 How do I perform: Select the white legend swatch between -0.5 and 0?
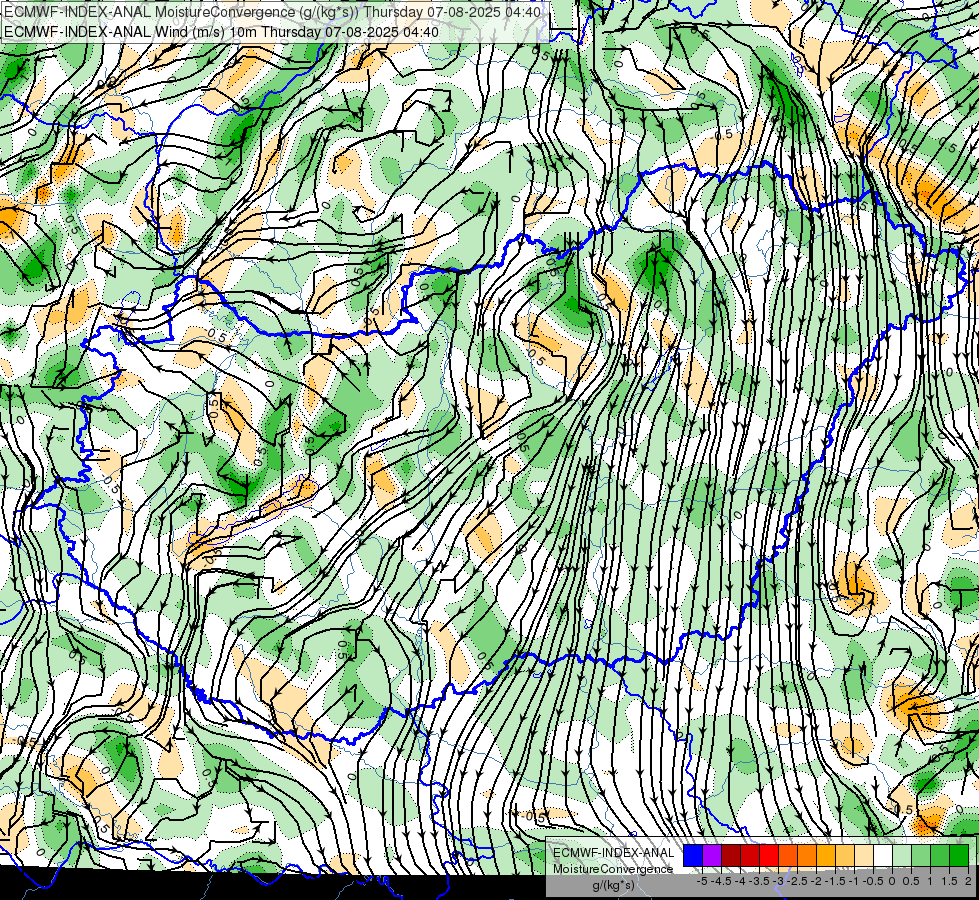point(883,856)
